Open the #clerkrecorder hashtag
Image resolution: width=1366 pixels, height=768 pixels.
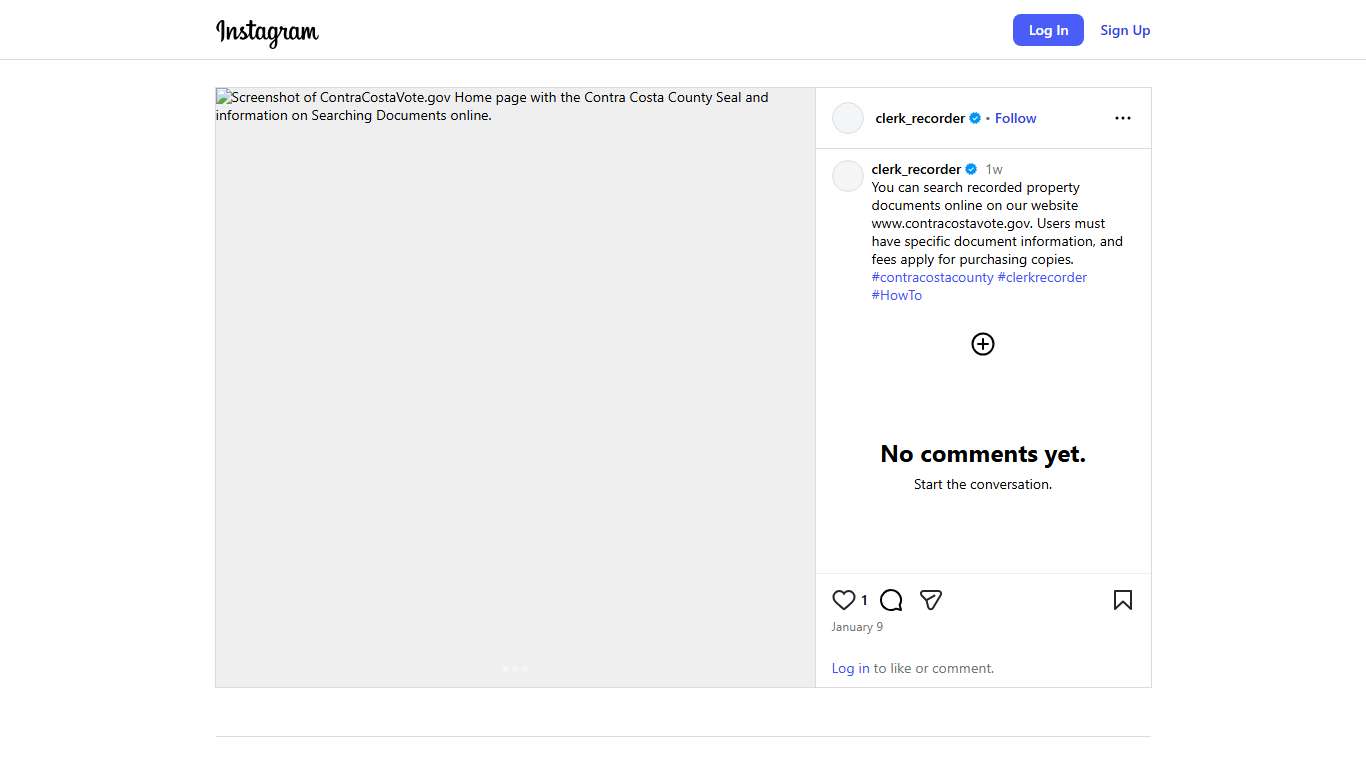pos(1042,277)
